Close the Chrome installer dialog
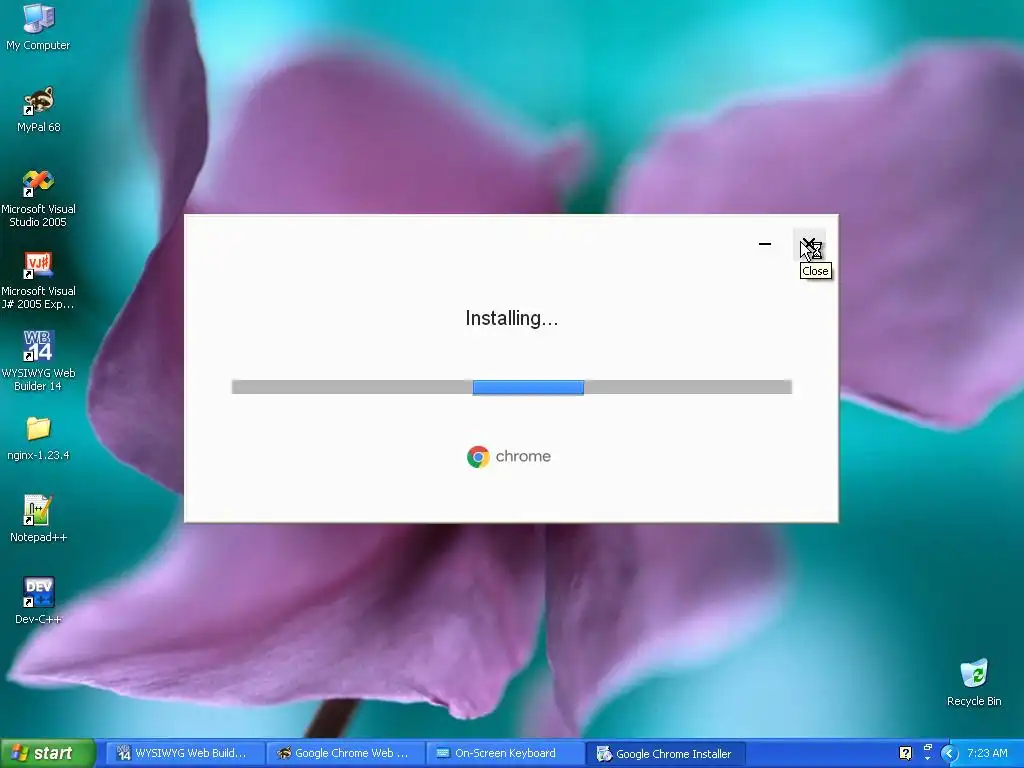The image size is (1024, 768). pyautogui.click(x=810, y=244)
